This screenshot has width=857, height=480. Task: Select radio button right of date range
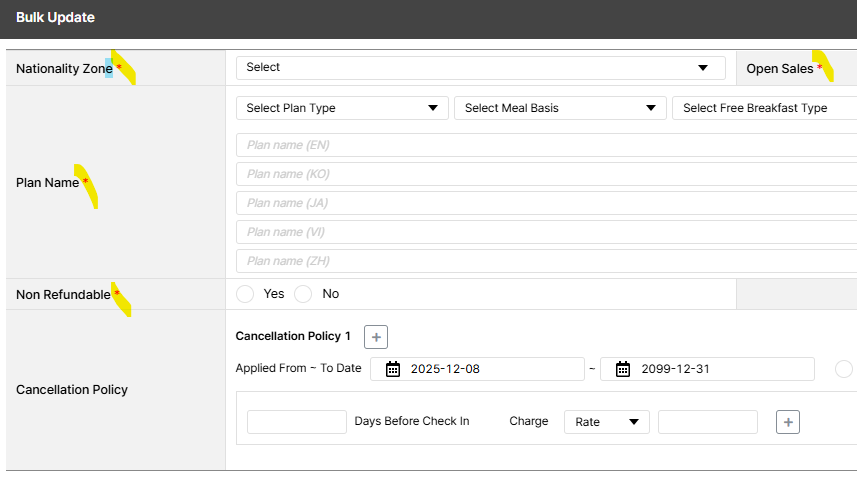click(x=844, y=369)
